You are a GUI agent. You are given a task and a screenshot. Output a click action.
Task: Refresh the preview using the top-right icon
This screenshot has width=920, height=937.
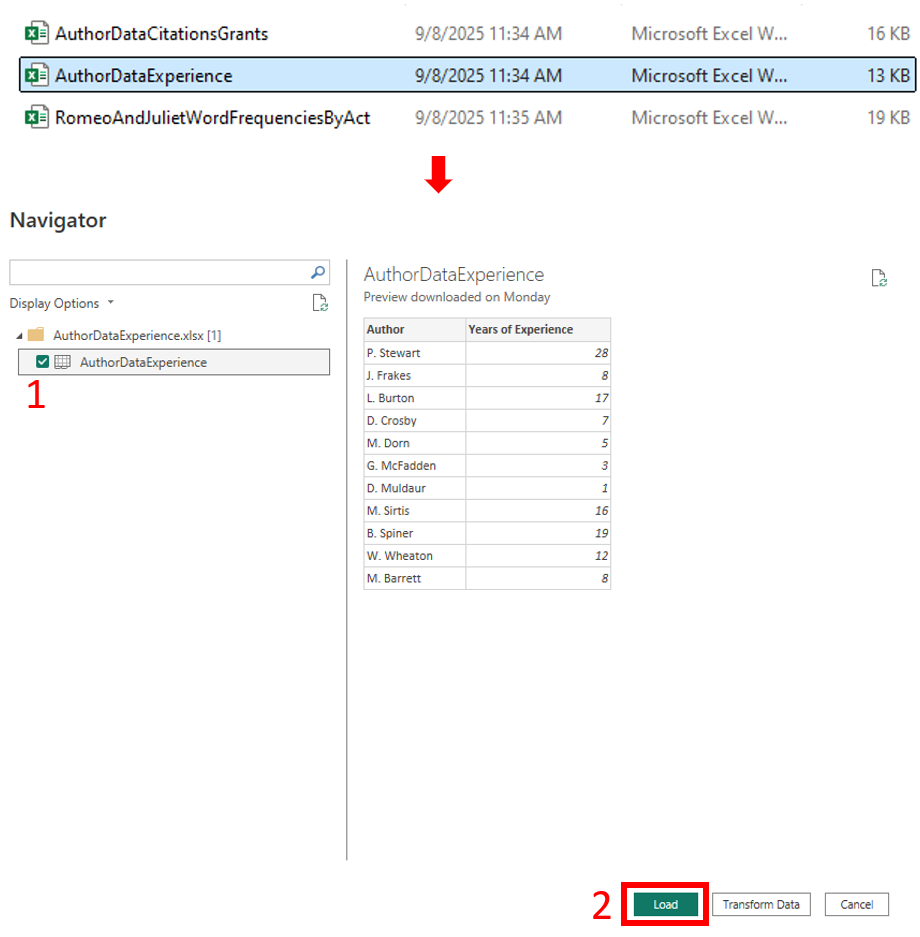(x=879, y=278)
